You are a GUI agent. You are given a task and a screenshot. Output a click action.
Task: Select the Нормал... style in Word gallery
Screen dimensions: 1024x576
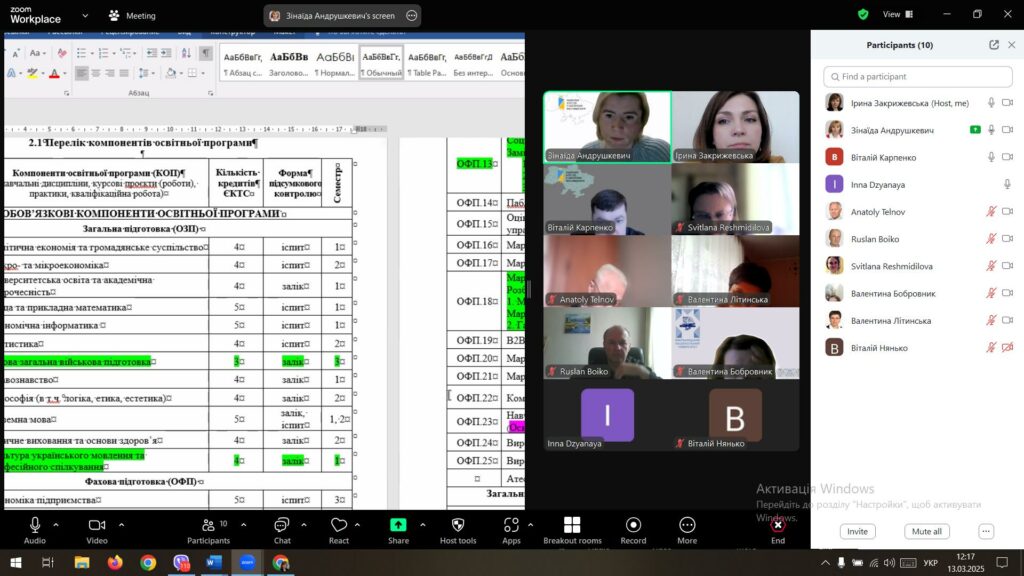coord(335,64)
